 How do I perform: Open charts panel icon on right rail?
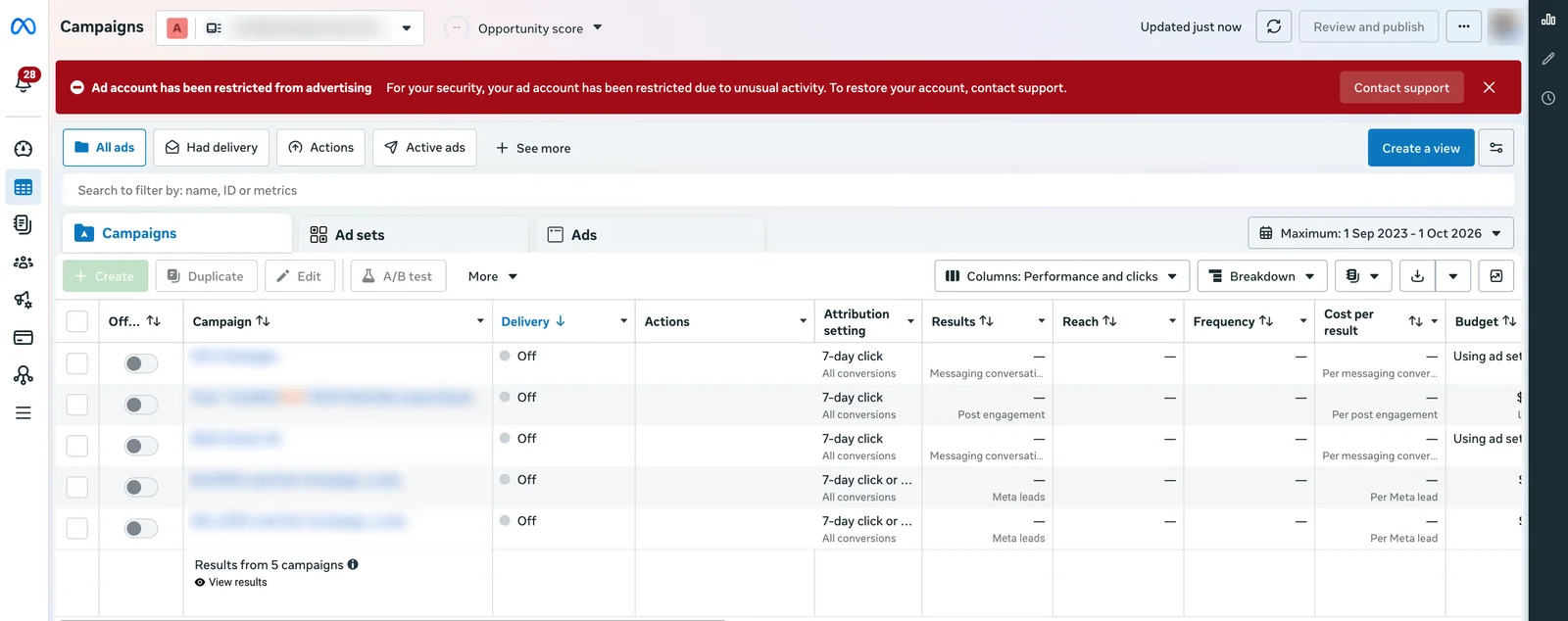(x=1548, y=20)
